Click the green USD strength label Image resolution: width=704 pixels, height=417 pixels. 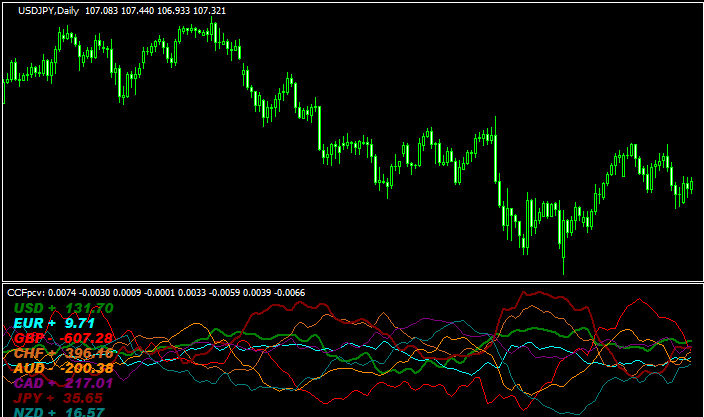(34, 308)
